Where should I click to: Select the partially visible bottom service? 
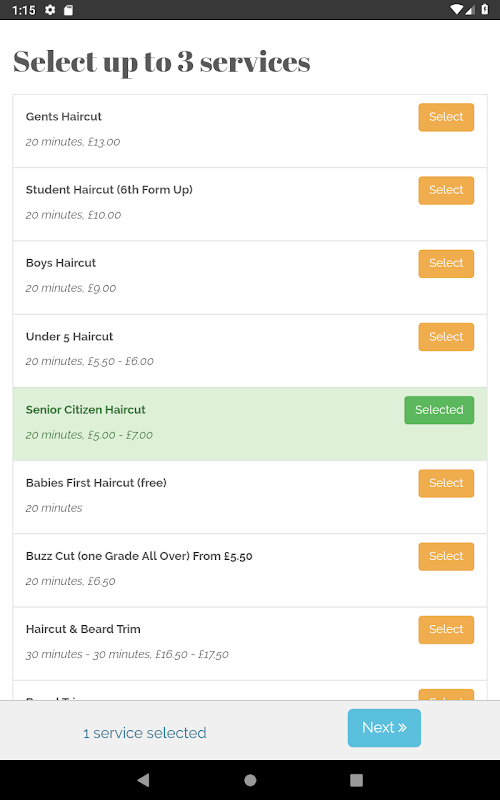446,695
